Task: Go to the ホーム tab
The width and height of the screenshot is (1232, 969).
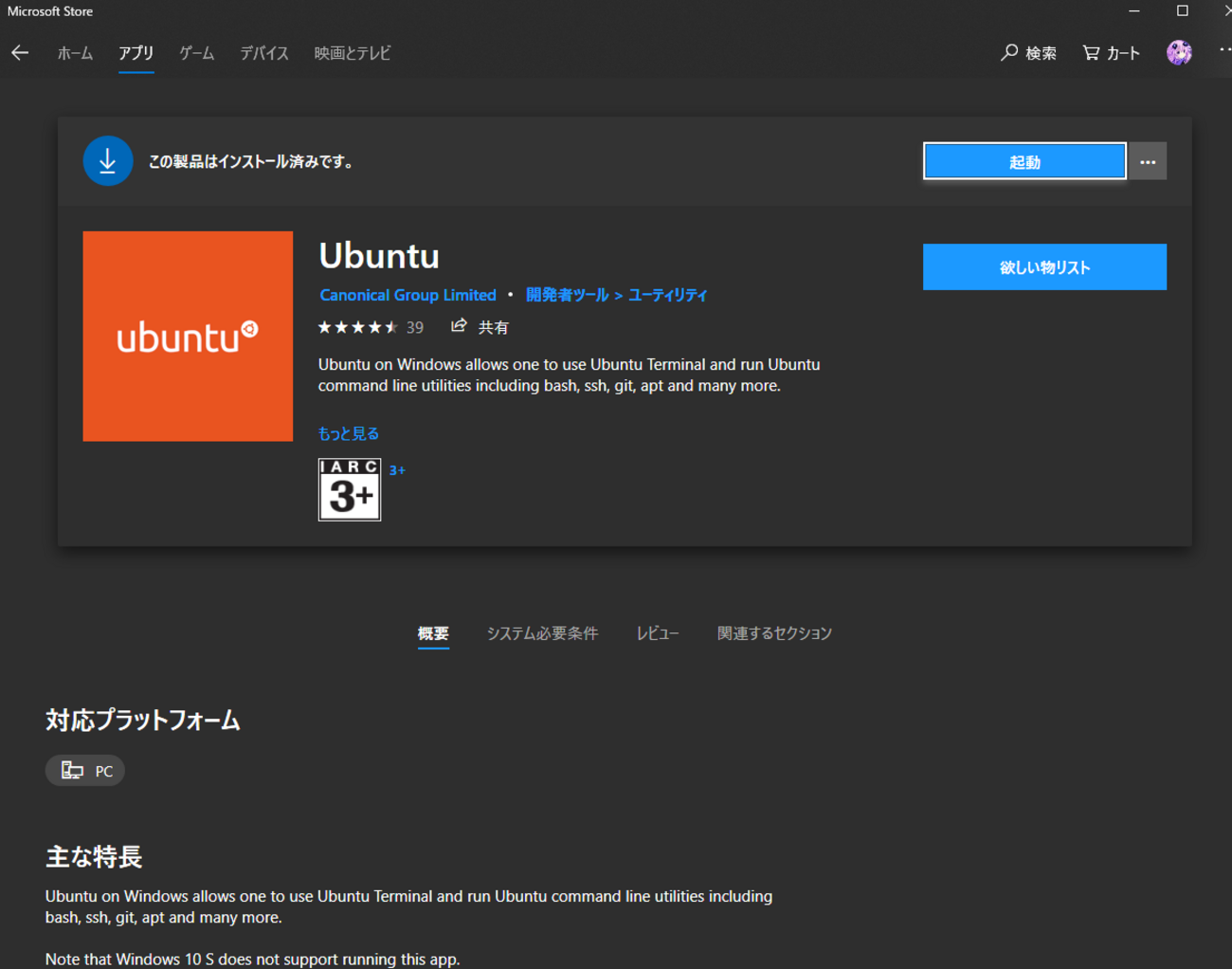Action: 75,53
